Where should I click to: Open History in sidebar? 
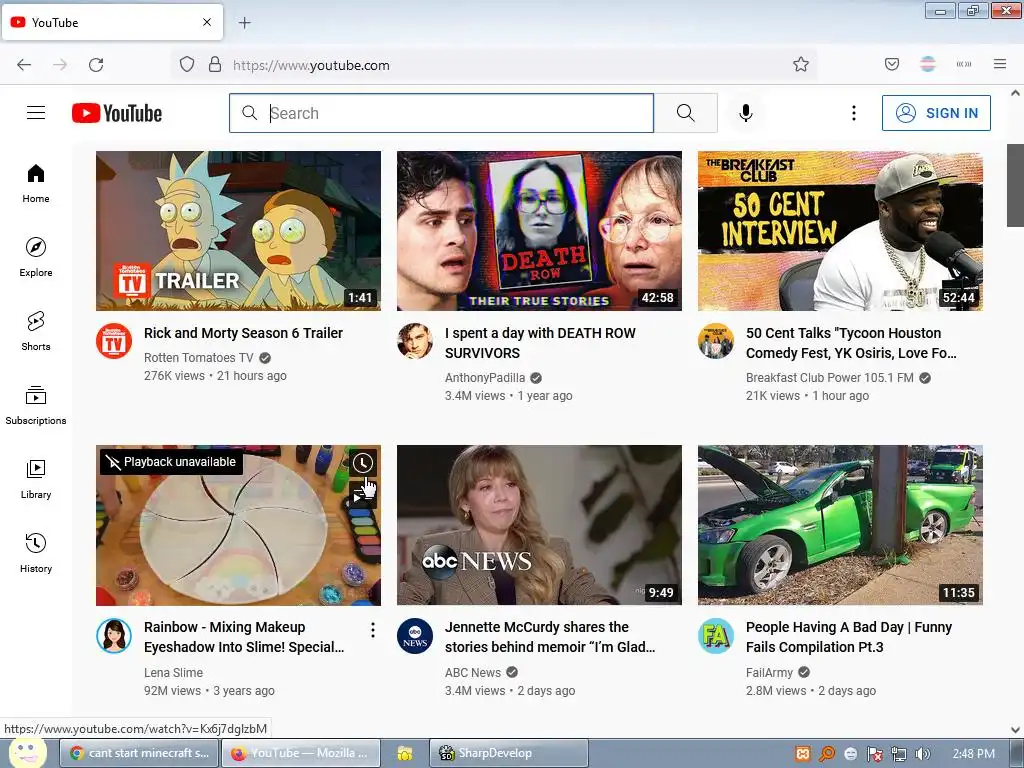click(x=36, y=553)
